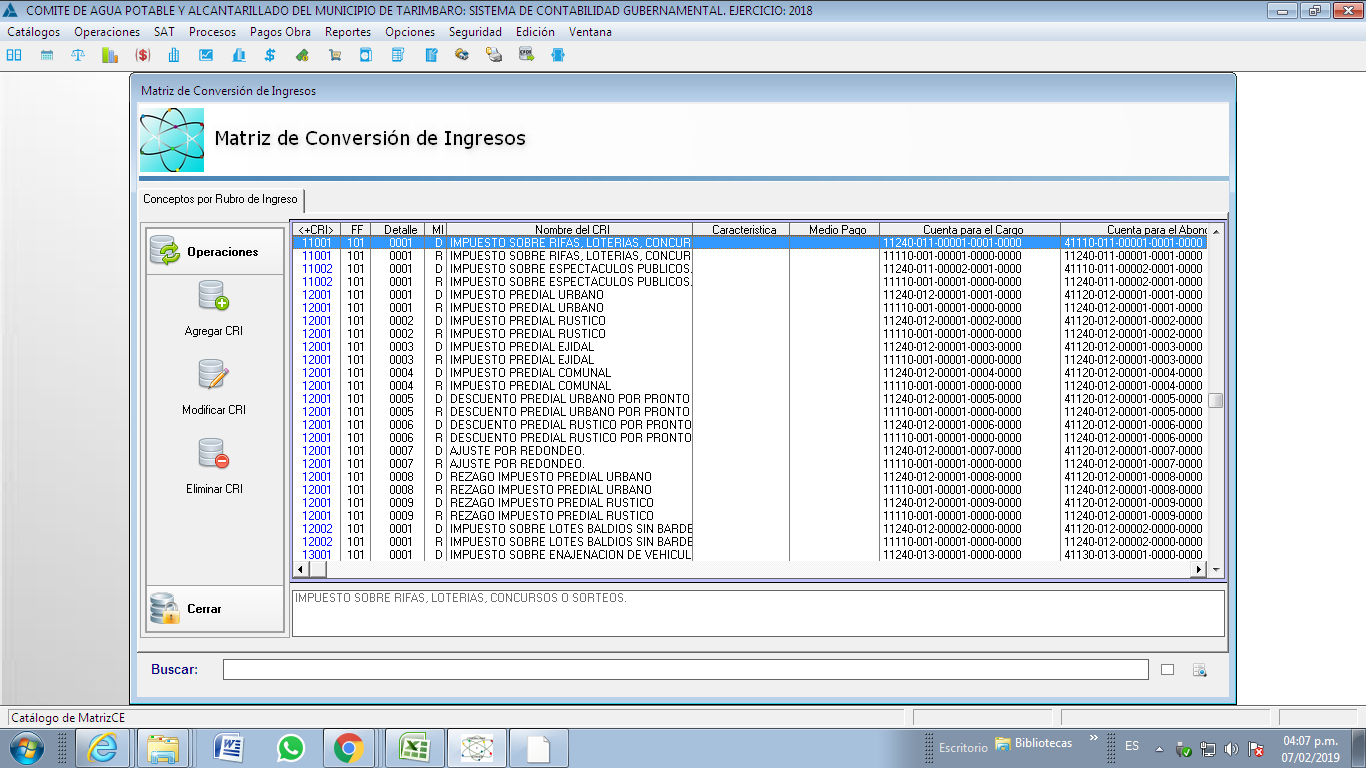Click the Agregar CRI icon
Screen dimensions: 1366x768
click(x=213, y=296)
